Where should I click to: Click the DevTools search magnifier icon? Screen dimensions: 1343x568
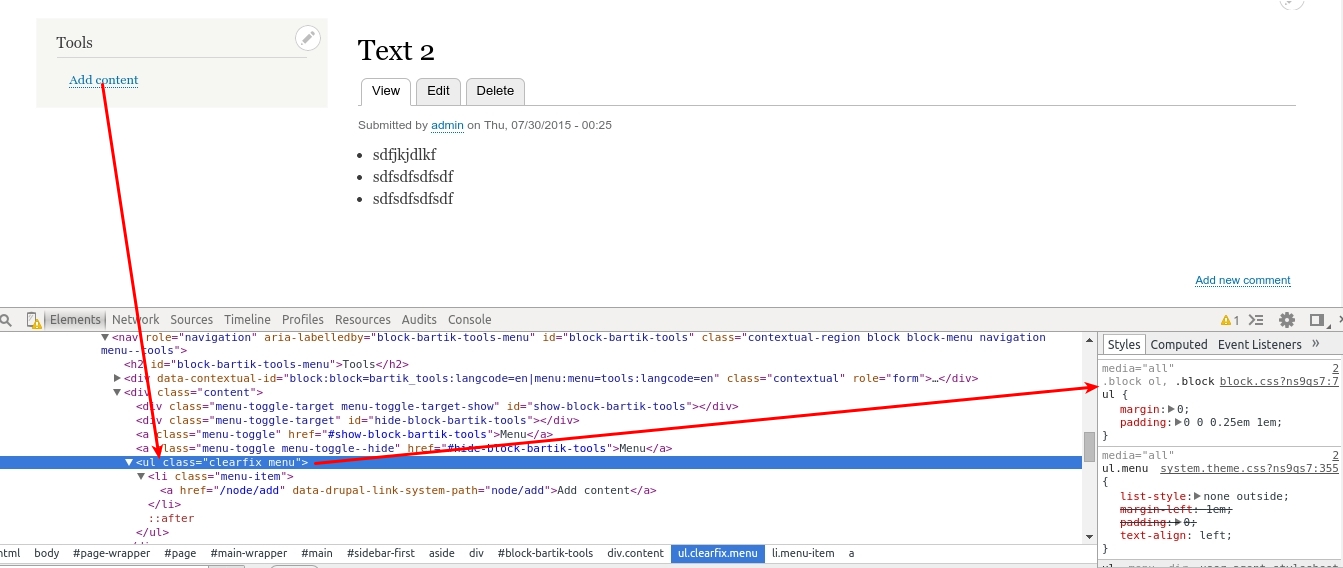click(x=6, y=320)
